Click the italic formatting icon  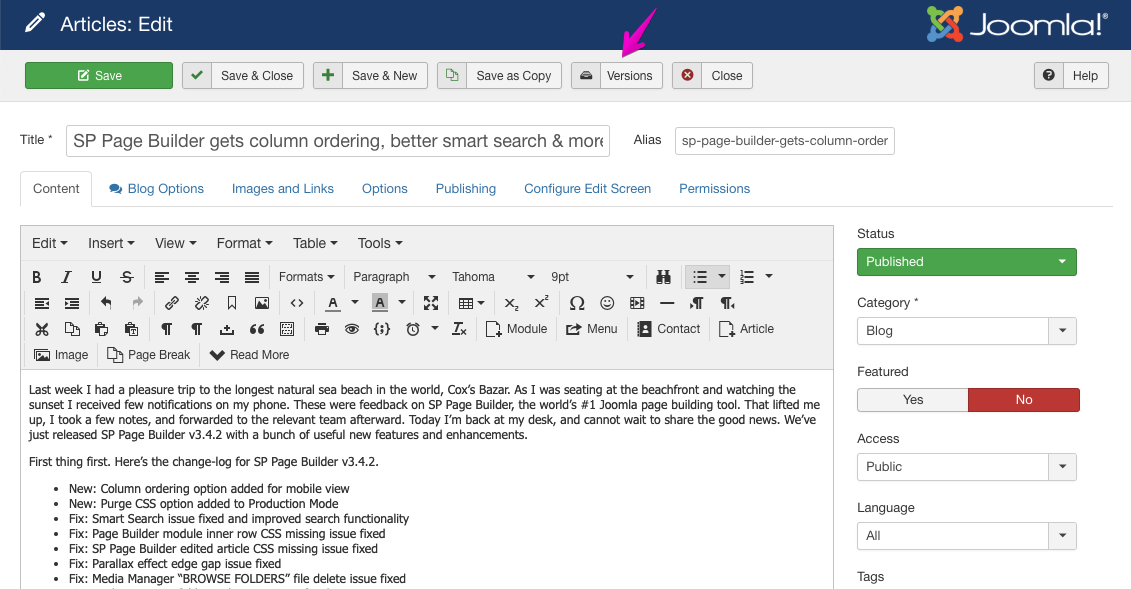point(66,277)
